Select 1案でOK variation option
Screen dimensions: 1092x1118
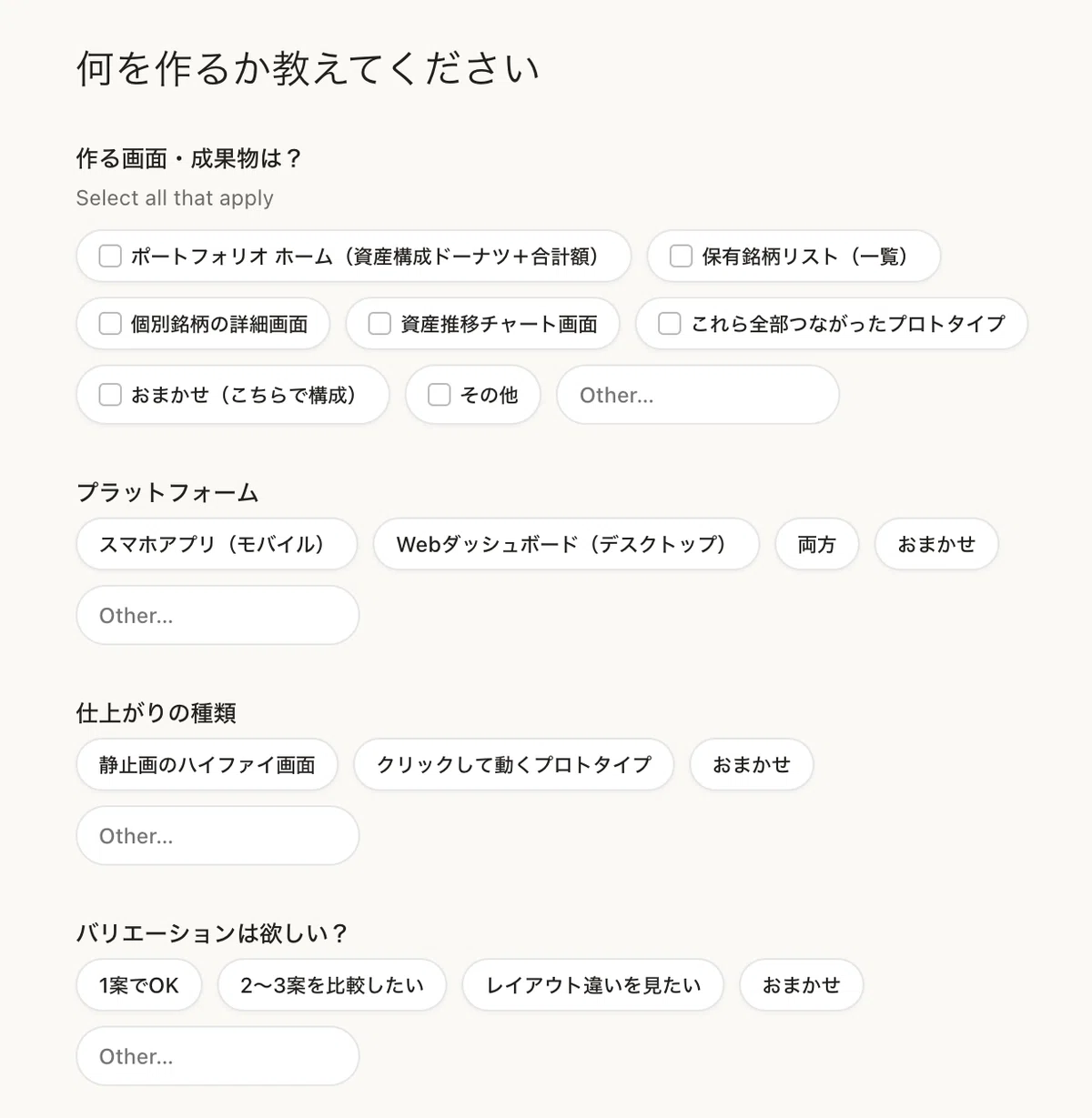pyautogui.click(x=139, y=985)
